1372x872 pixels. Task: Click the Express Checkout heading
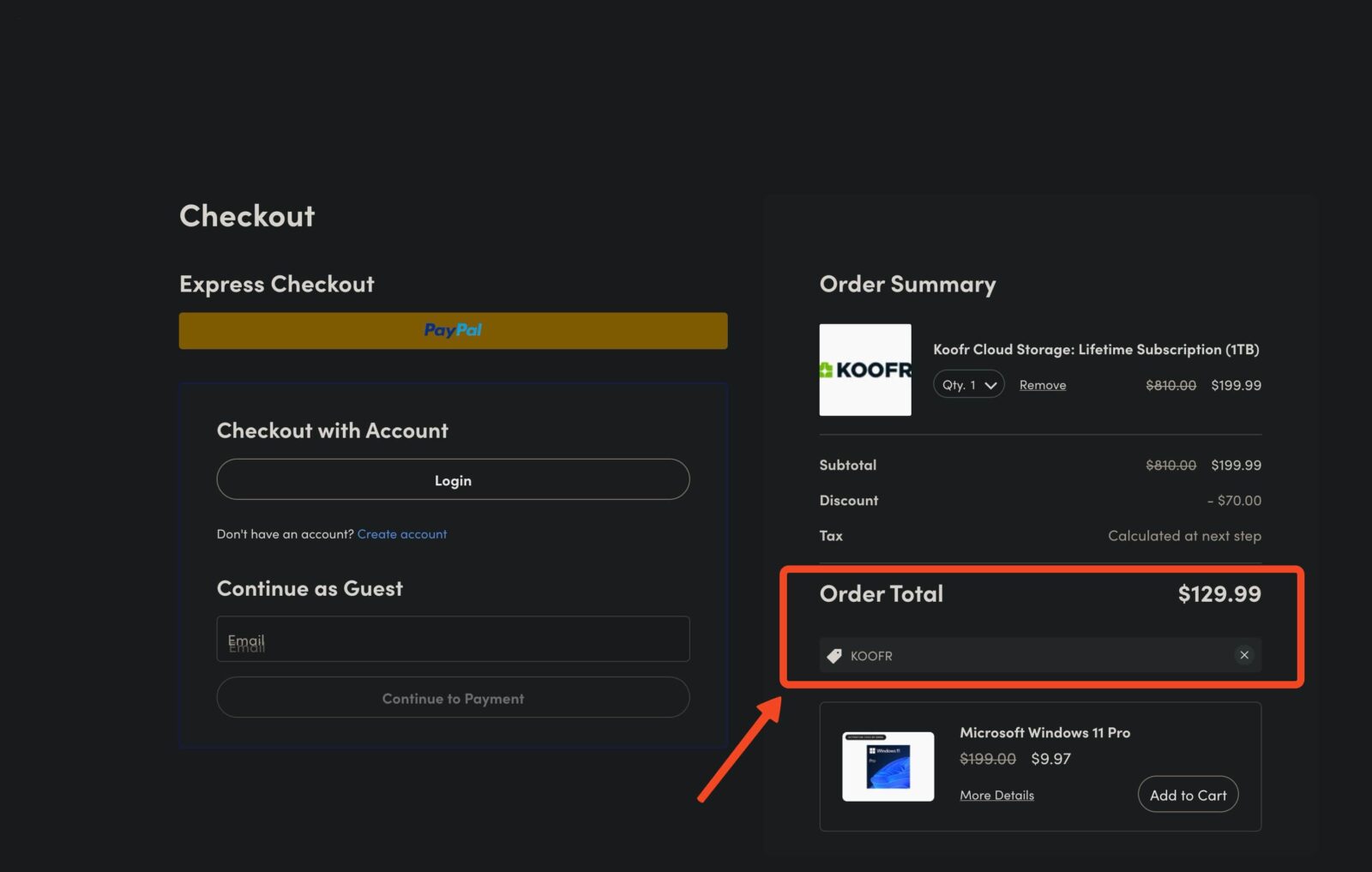pyautogui.click(x=276, y=285)
